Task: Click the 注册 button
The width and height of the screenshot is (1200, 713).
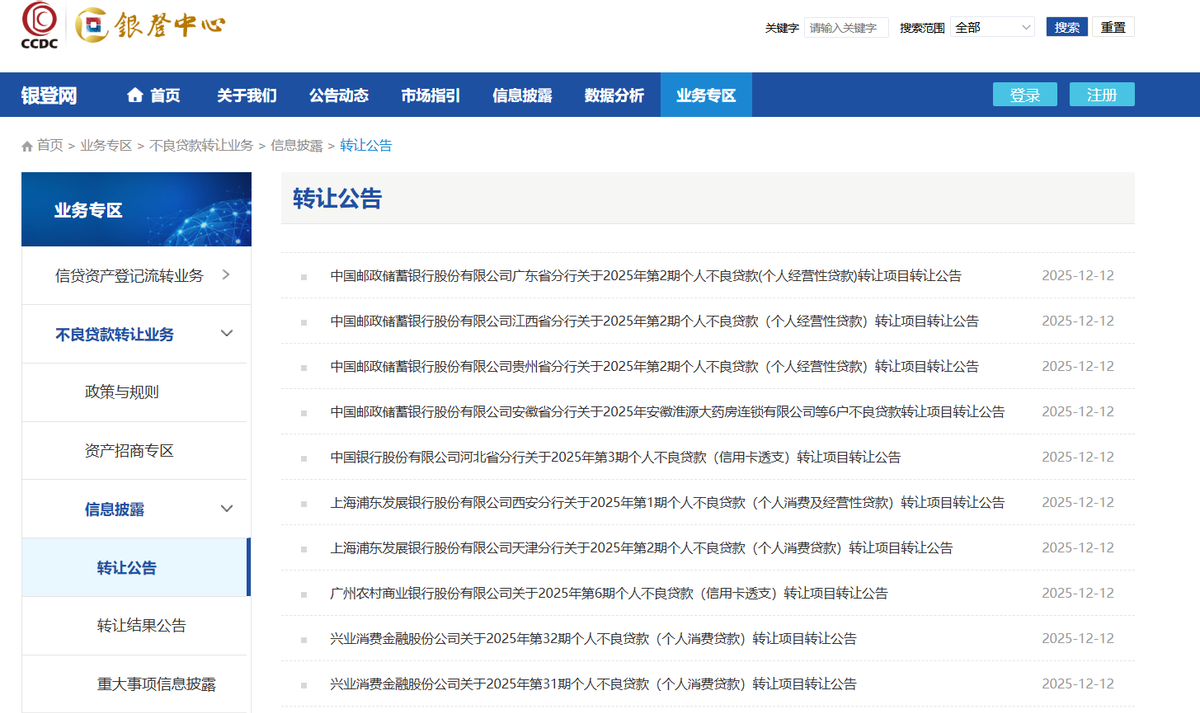Action: (x=1101, y=95)
